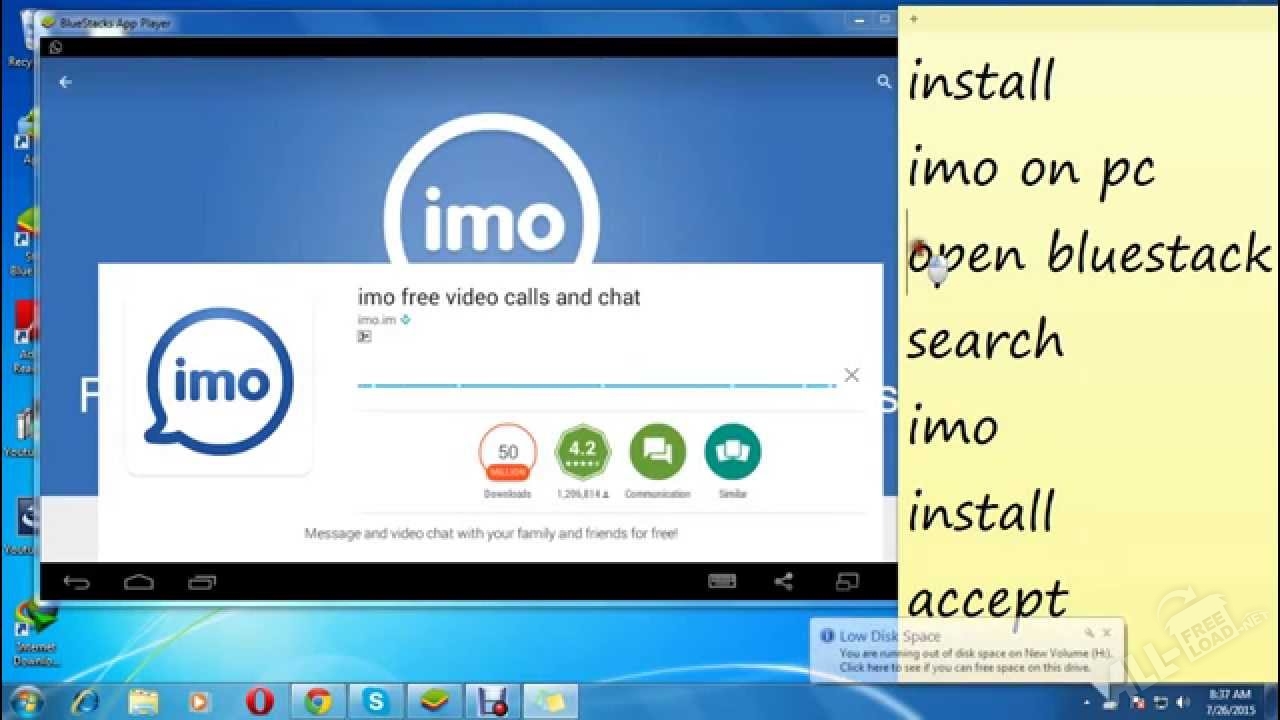Click the imo download progress bar
Screen dimensions: 1280x720
[597, 384]
